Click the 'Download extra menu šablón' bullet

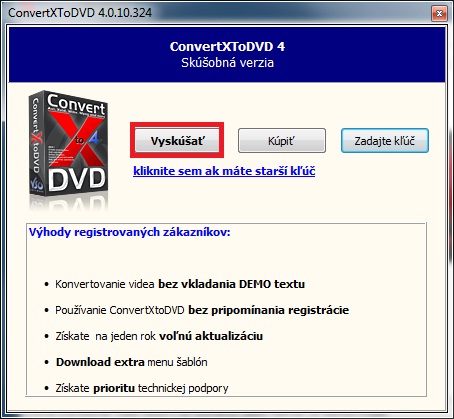pyautogui.click(x=132, y=362)
